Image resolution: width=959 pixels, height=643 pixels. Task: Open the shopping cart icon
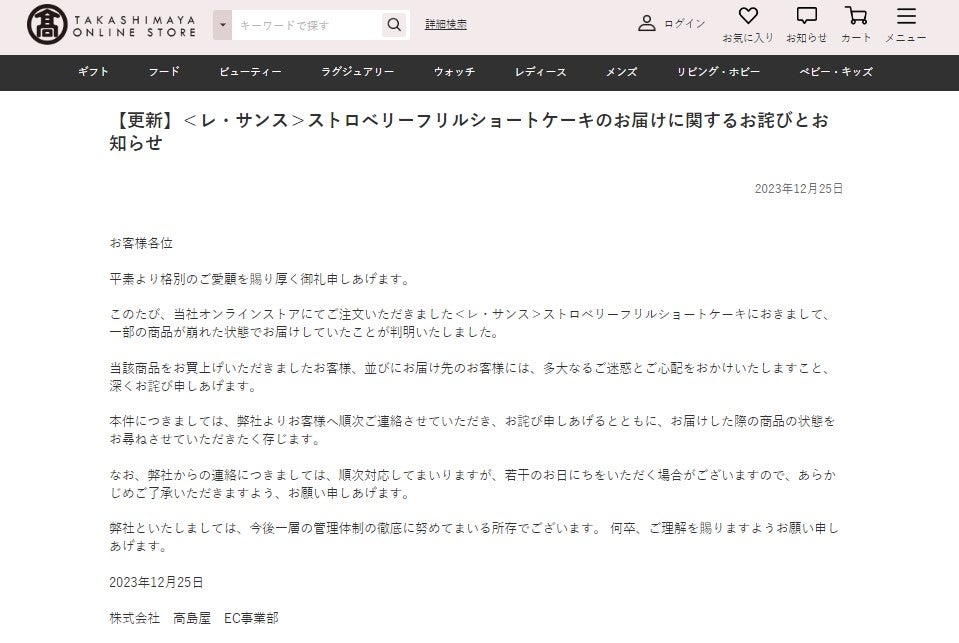856,16
